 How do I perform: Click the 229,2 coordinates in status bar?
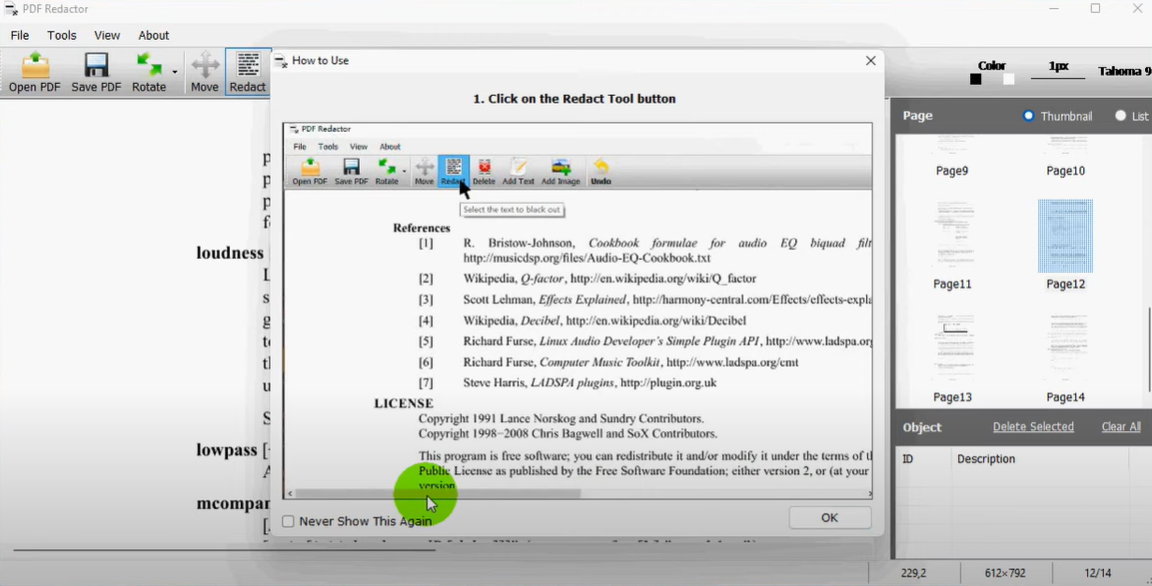click(913, 573)
